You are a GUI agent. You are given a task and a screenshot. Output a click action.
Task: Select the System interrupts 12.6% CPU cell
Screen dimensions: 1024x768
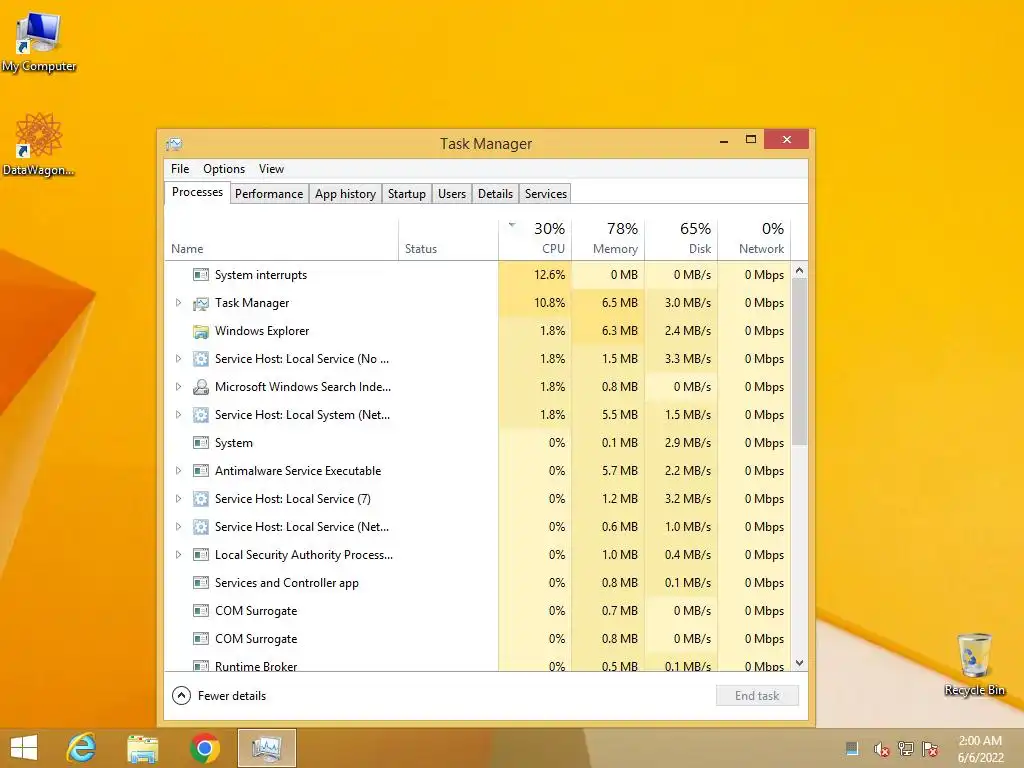535,275
